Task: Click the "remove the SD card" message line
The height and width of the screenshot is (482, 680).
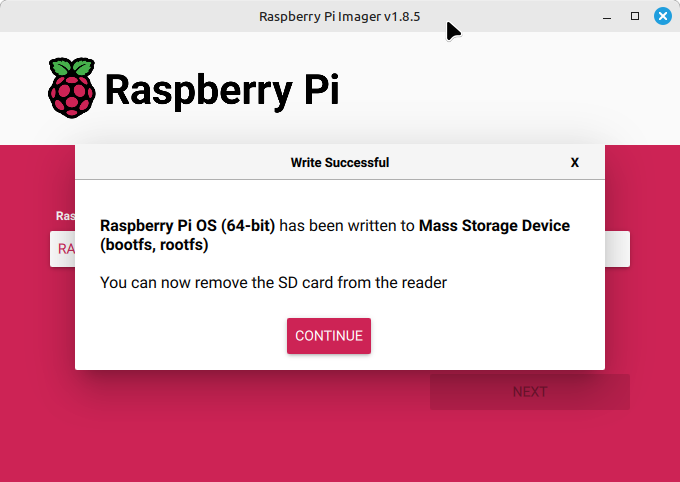Action: pos(273,283)
